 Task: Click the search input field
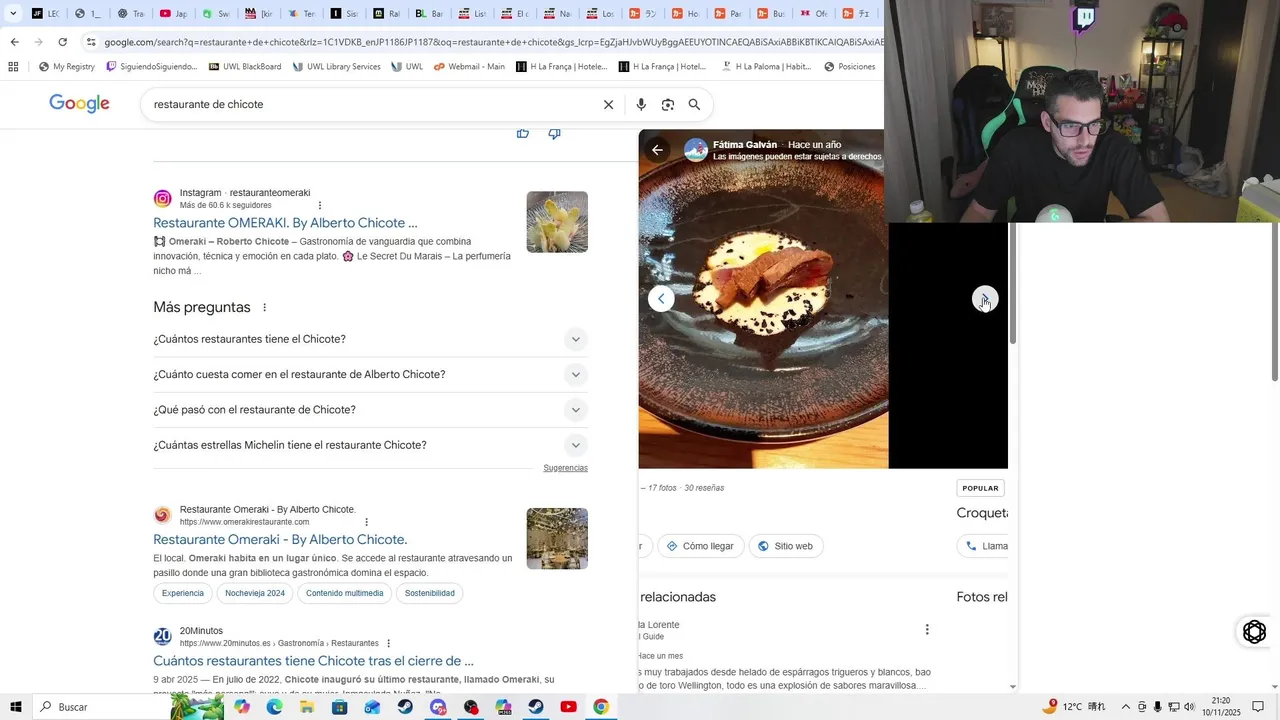(x=370, y=104)
